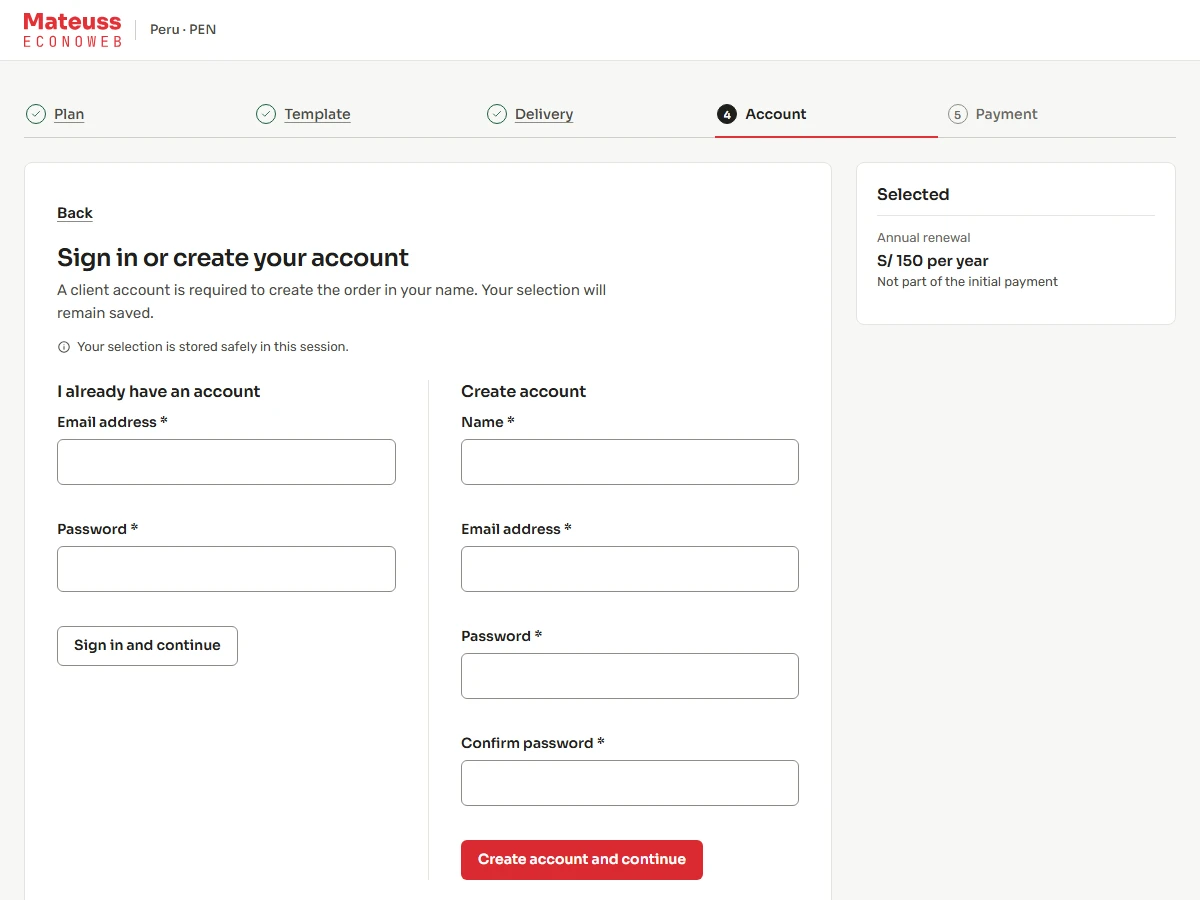Focus the Confirm password field
1200x900 pixels.
click(x=630, y=783)
